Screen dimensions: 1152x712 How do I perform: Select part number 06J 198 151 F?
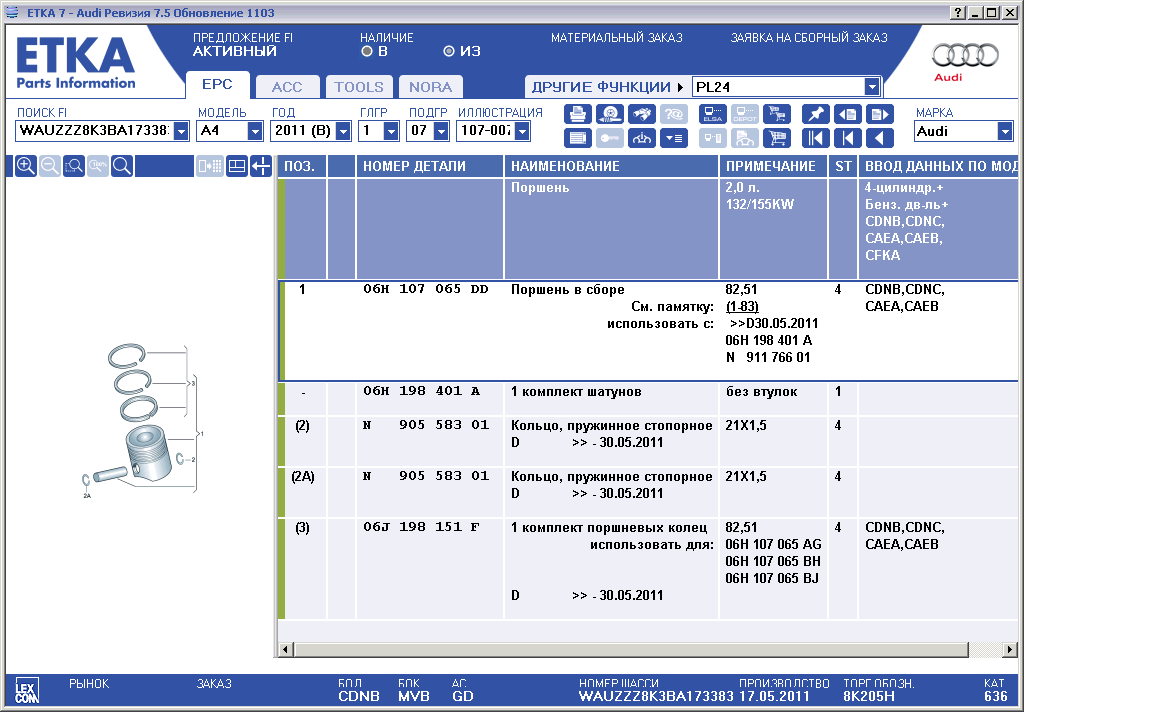(422, 528)
